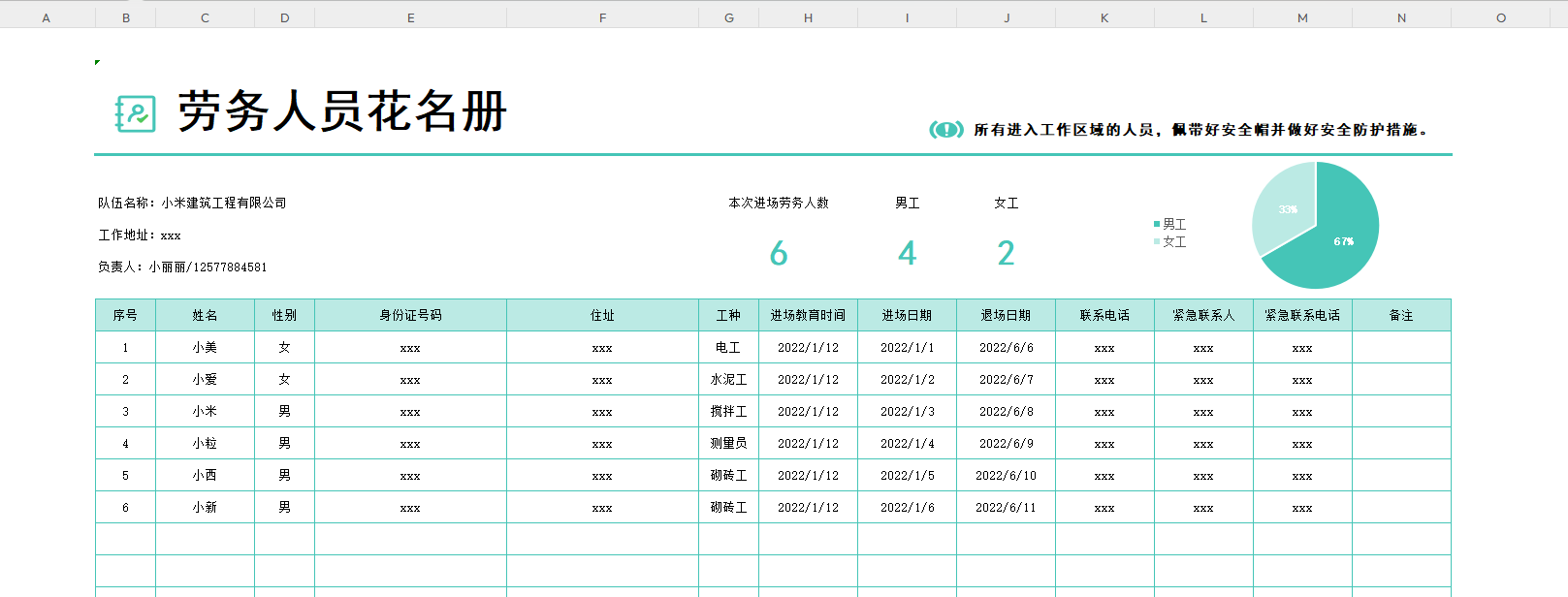Select column E header
Screen dimensions: 1568x597
[x=410, y=17]
